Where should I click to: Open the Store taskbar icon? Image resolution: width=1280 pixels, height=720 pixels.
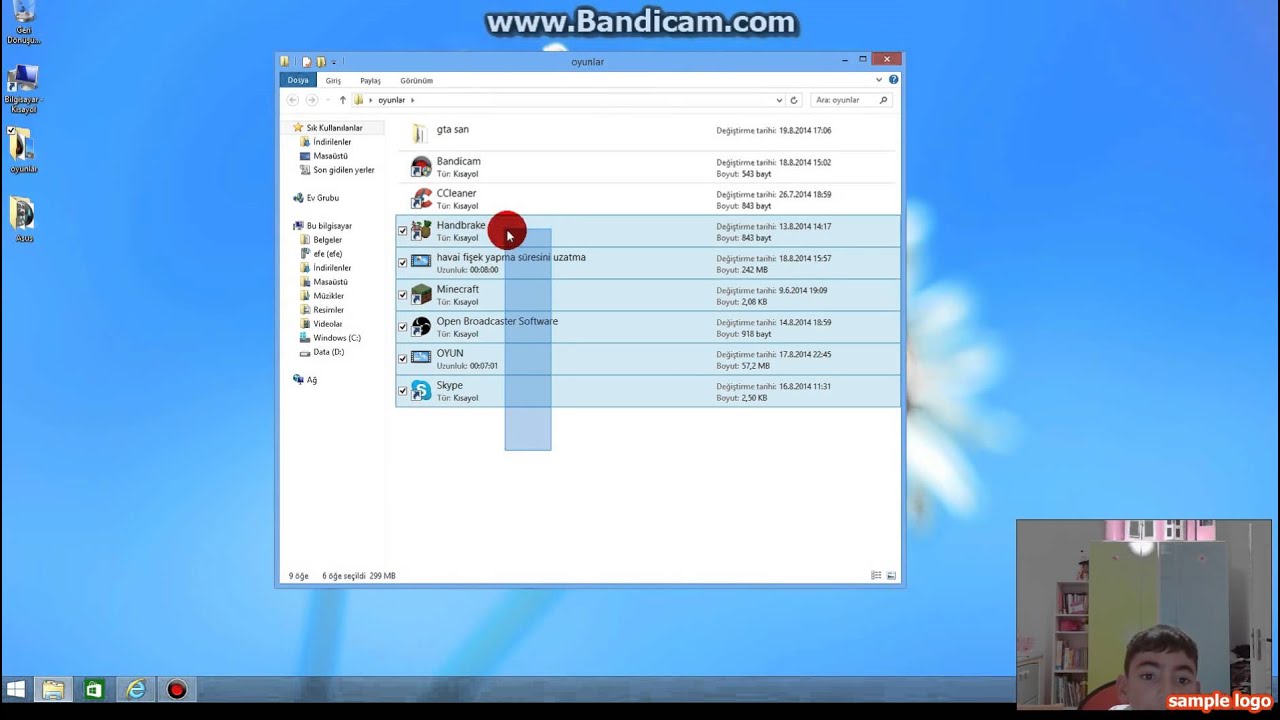pos(94,690)
